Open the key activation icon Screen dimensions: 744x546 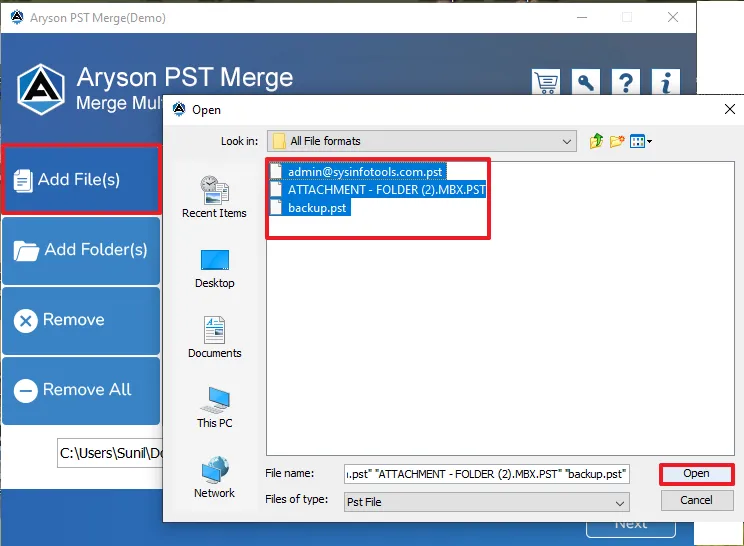[586, 82]
